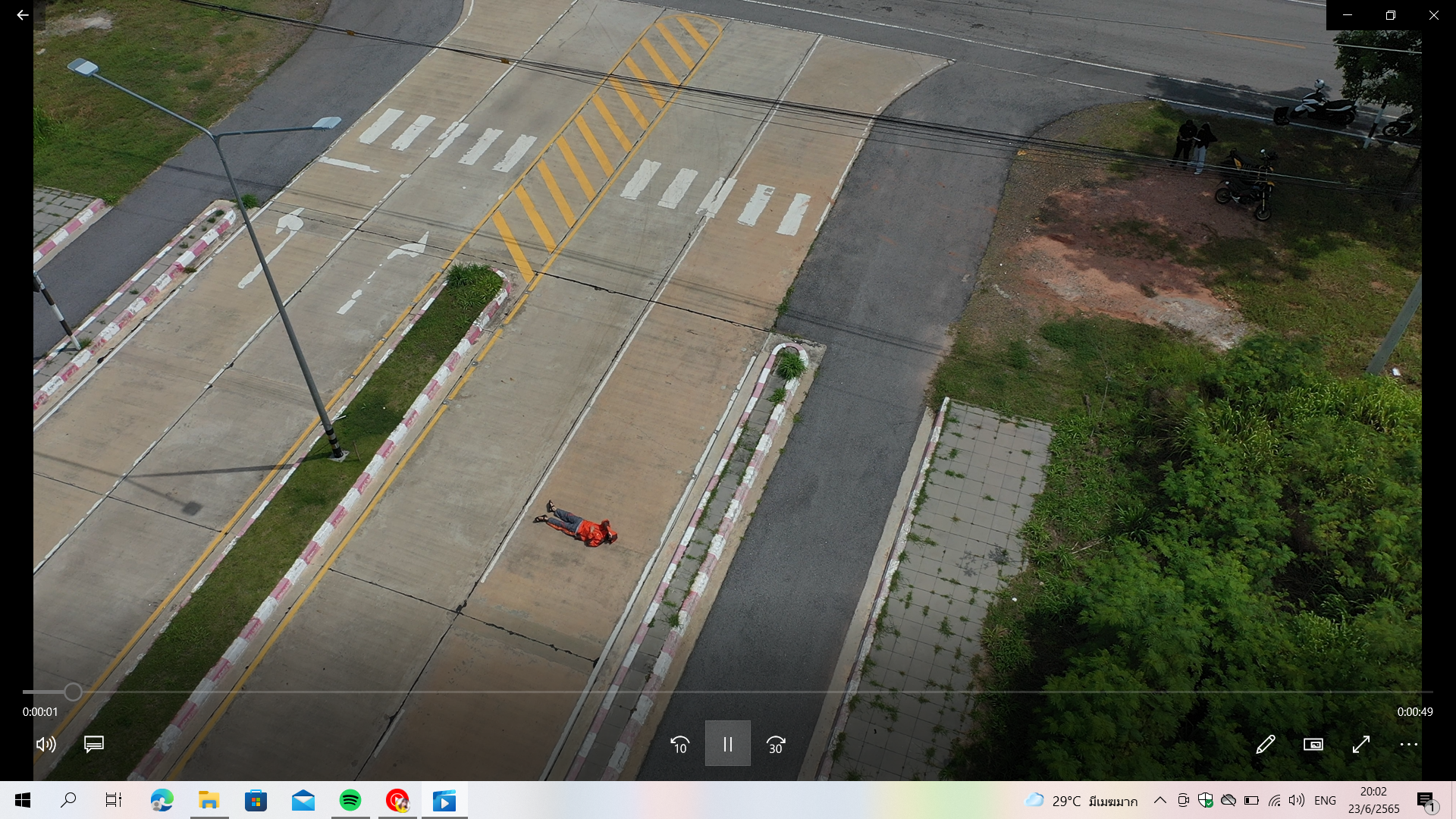Screen dimensions: 1456x819
Task: Click the Meet Now tray icon
Action: coord(1183,800)
